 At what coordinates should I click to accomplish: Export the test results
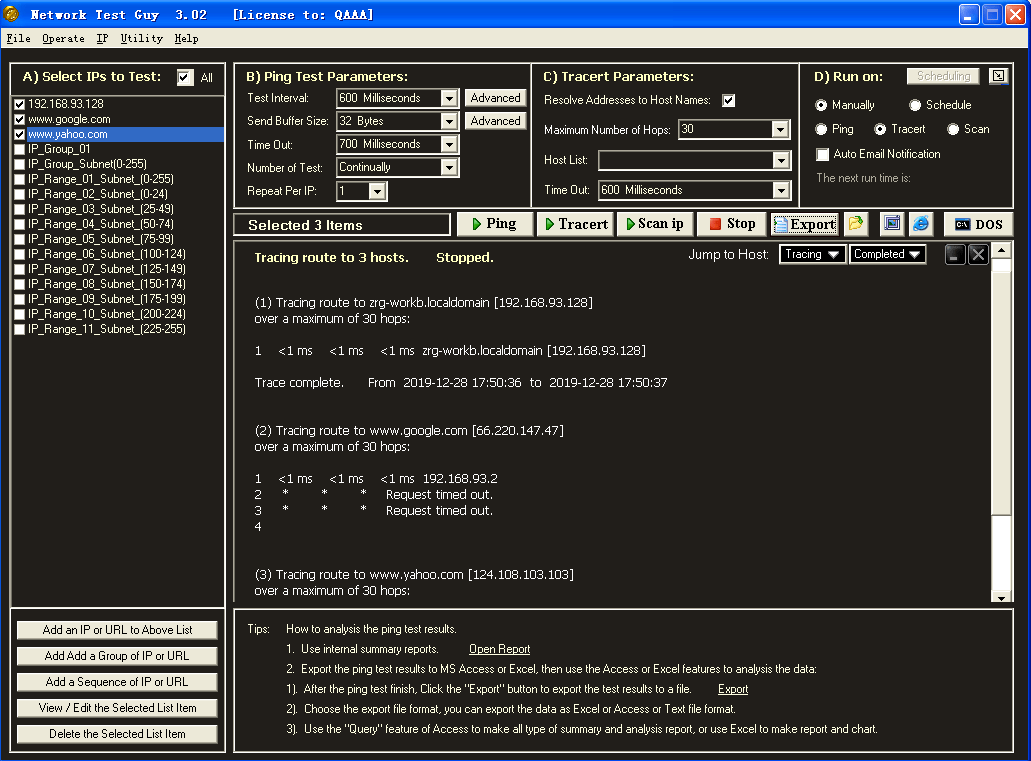tap(805, 224)
